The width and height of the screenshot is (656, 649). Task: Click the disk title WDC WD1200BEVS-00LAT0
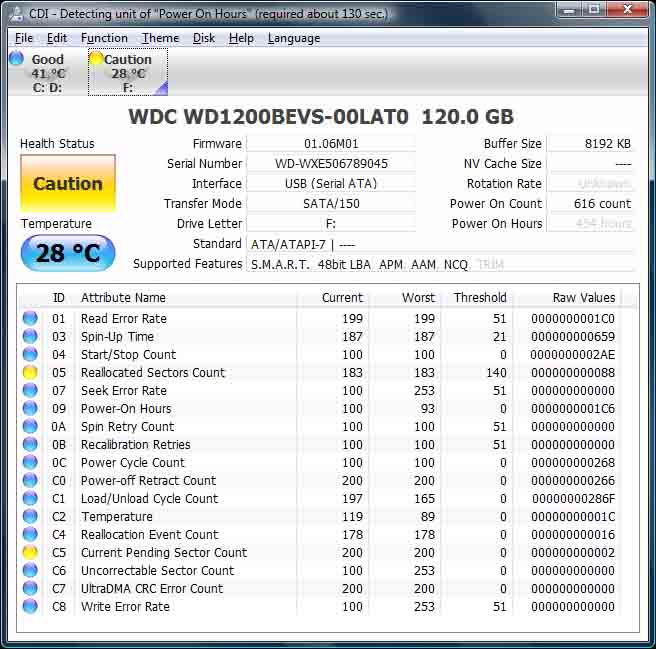268,116
